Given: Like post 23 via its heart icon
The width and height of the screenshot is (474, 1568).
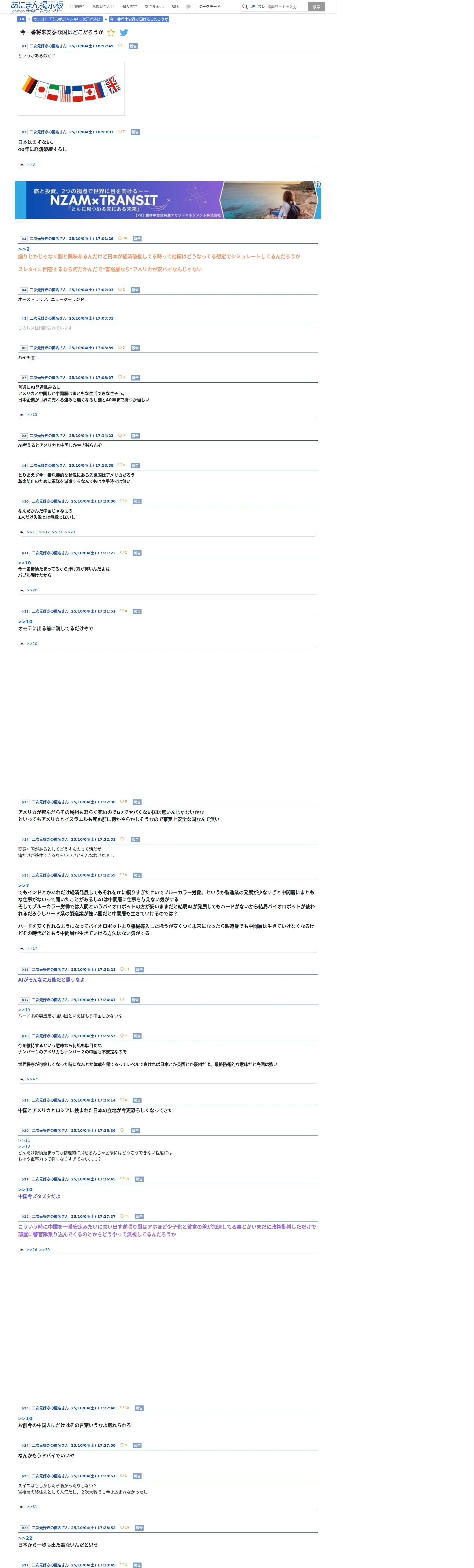Looking at the screenshot, I should coord(122,1407).
